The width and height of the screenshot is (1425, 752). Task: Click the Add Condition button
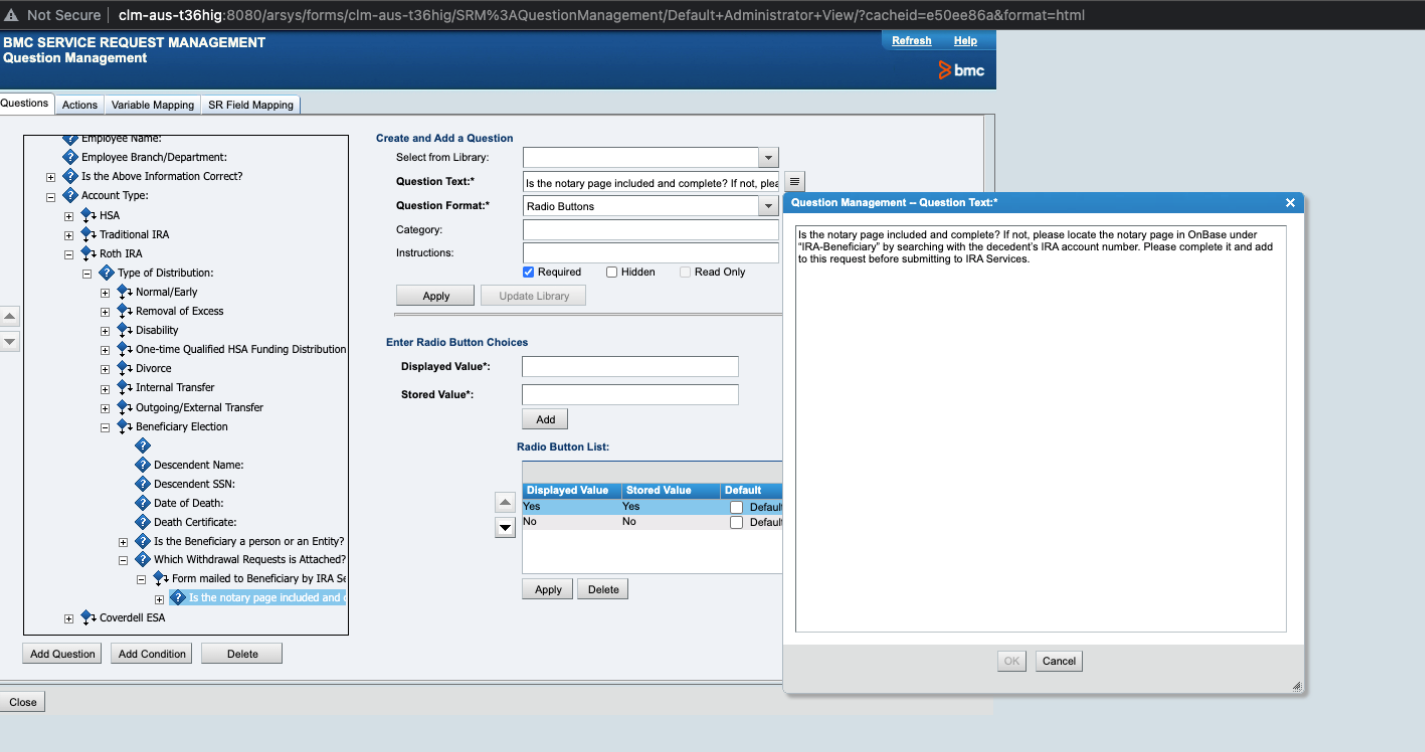(152, 654)
